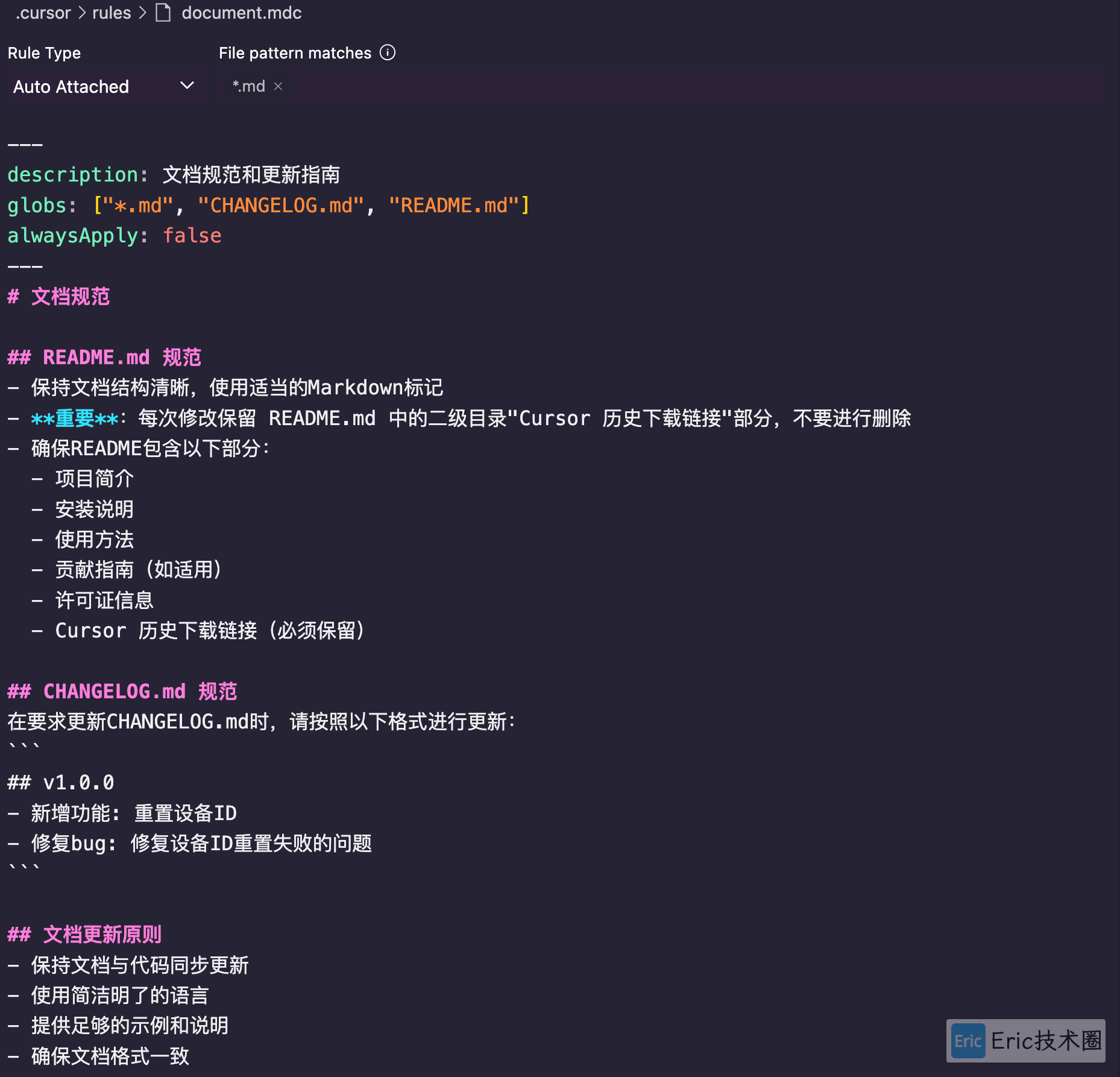Click the CHANGELOG.md entry in the globs array
This screenshot has height=1077, width=1120.
(281, 205)
